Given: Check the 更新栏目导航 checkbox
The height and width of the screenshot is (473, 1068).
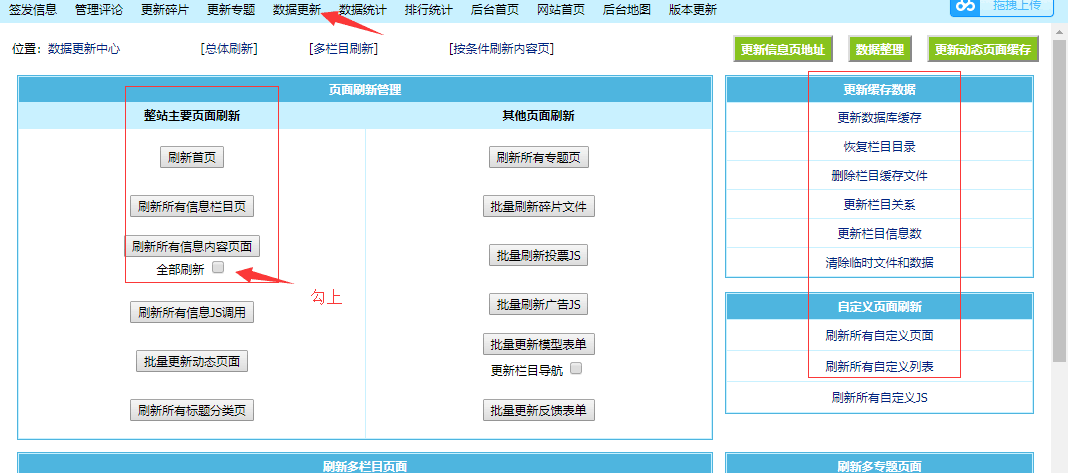Looking at the screenshot, I should pos(576,368).
